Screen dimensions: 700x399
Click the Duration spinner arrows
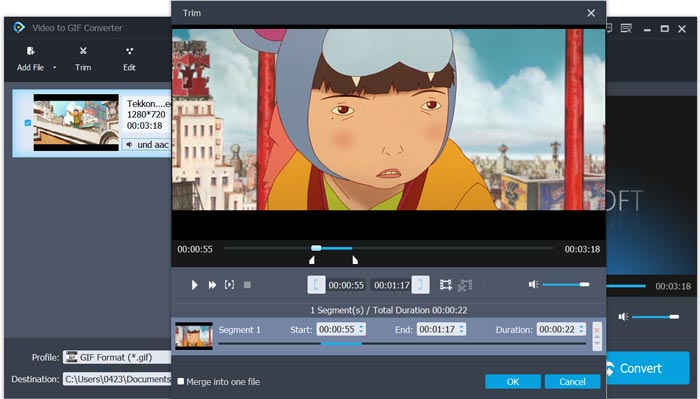(581, 329)
